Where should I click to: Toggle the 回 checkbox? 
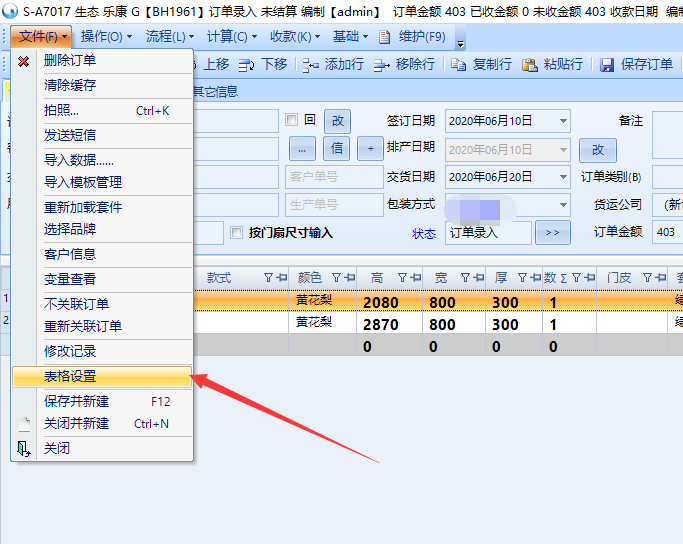(292, 120)
